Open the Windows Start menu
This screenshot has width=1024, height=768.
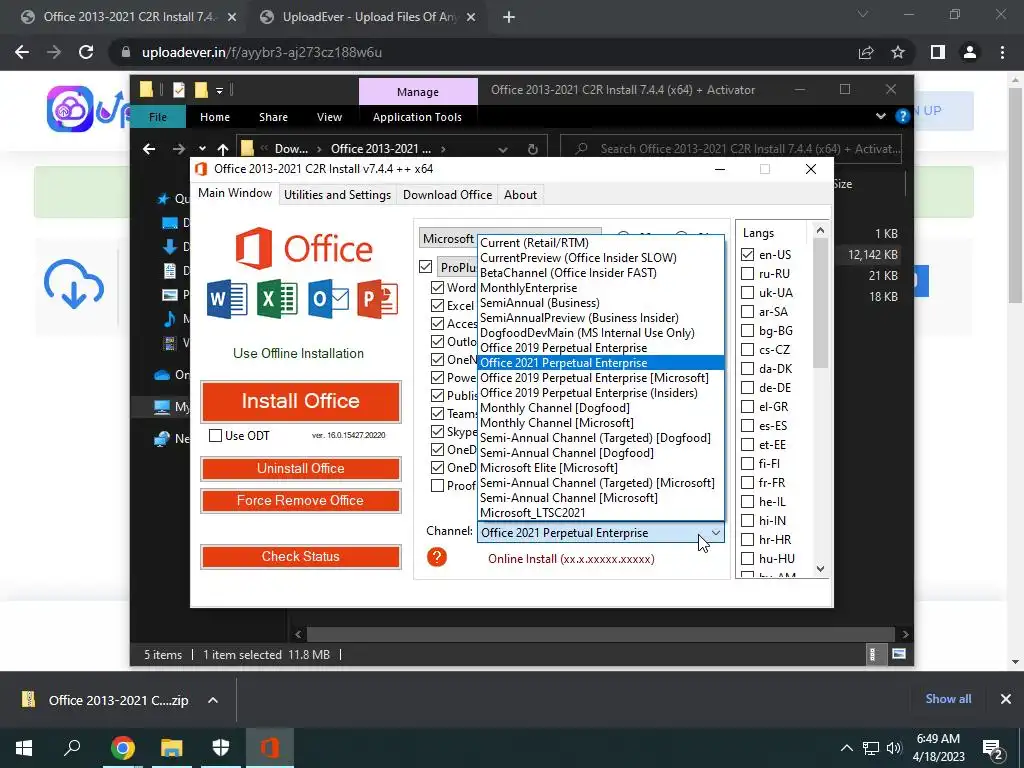tap(24, 748)
